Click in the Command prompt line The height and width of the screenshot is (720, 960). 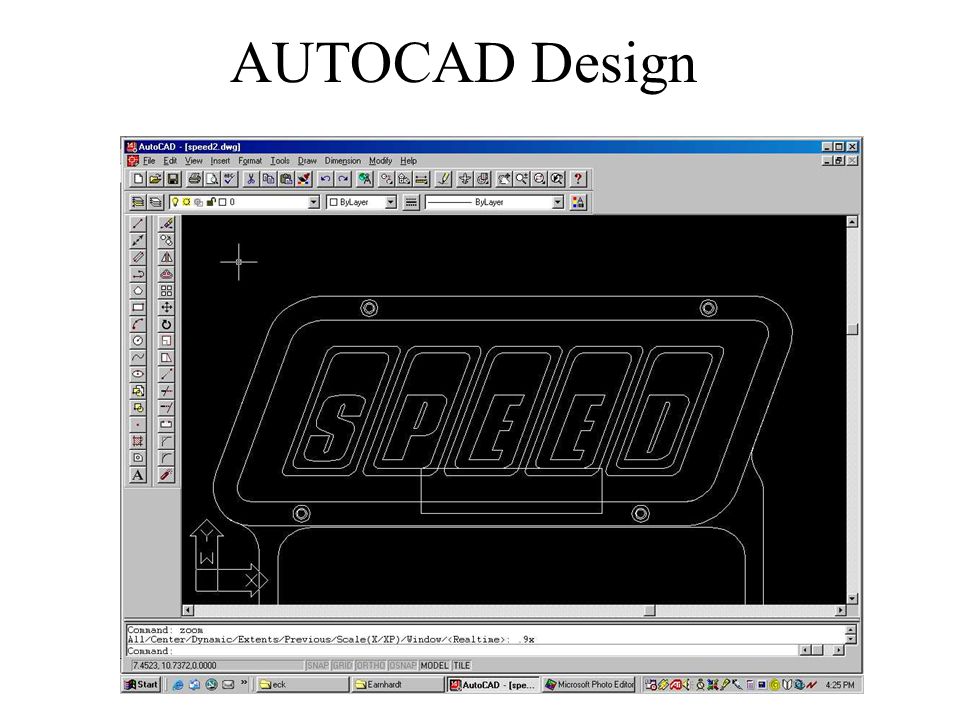coord(462,650)
